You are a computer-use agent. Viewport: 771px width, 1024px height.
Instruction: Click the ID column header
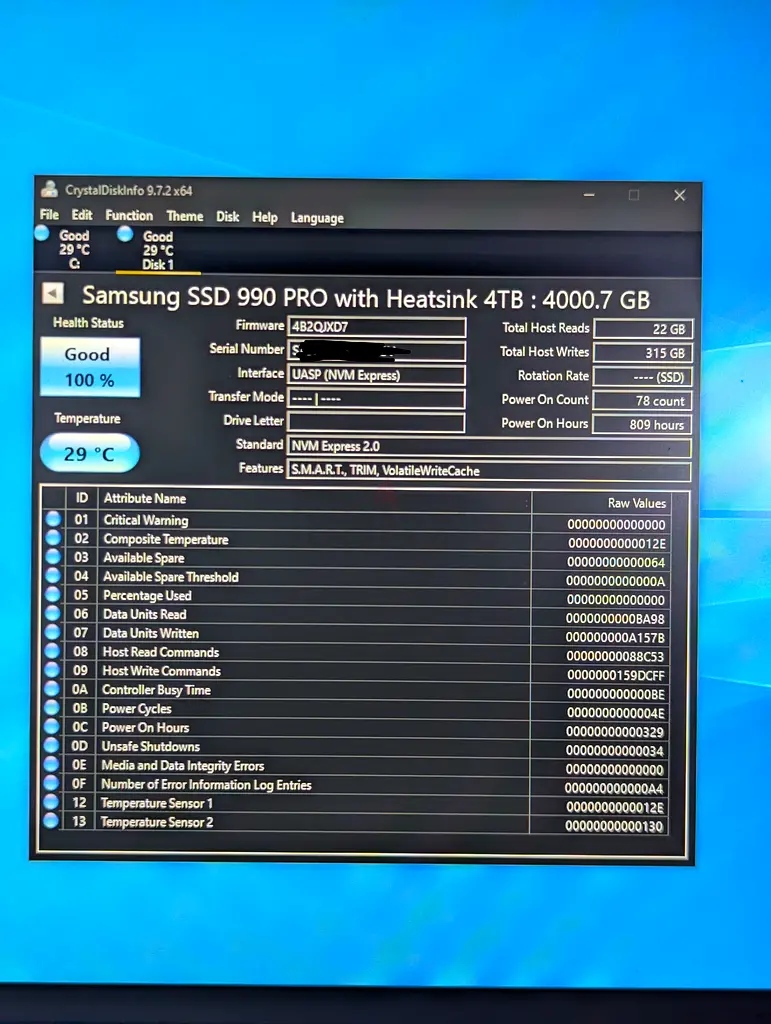(x=82, y=498)
